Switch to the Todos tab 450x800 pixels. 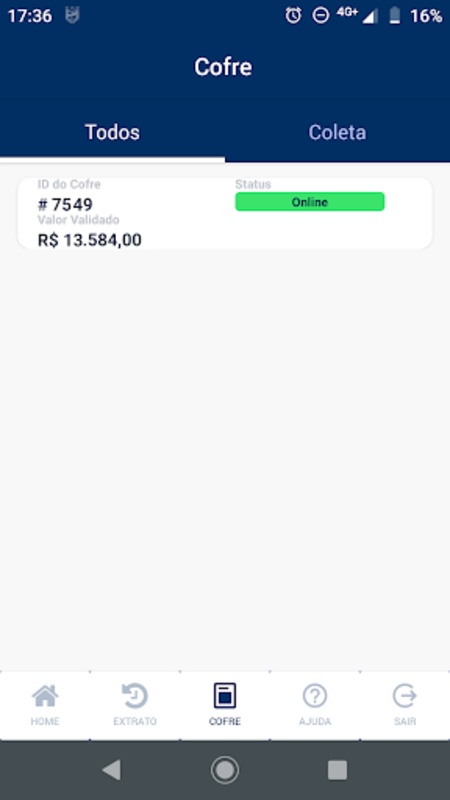[x=112, y=132]
